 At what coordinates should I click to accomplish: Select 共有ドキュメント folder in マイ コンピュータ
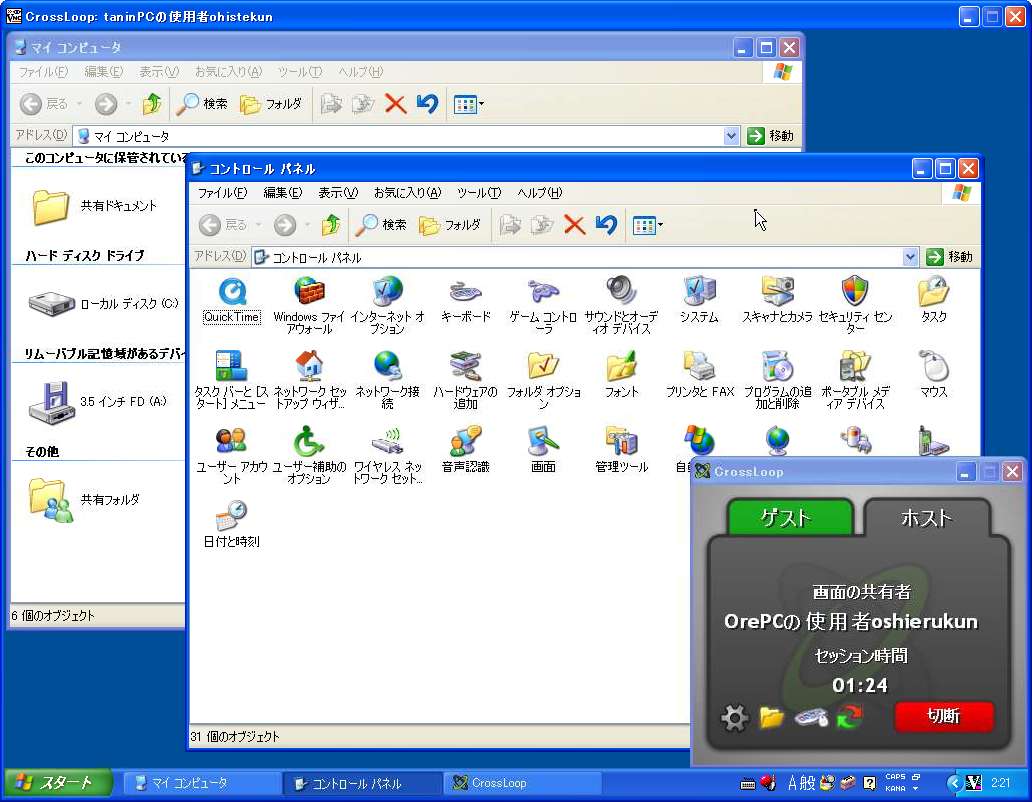tap(94, 207)
